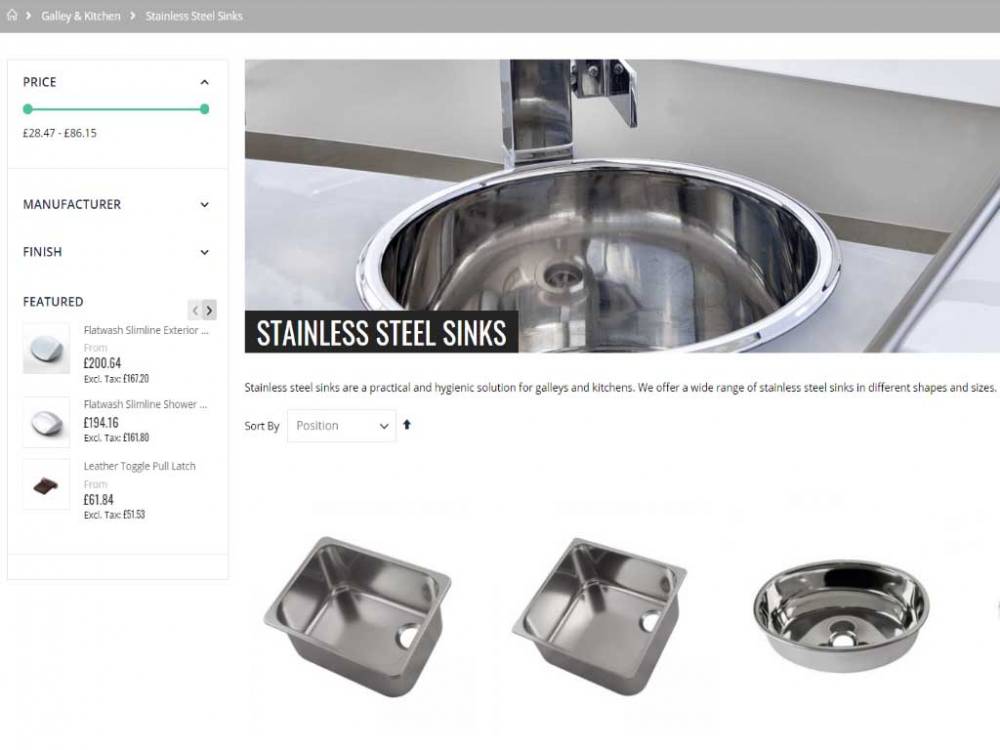Open Galley & Kitchen breadcrumb link

(80, 16)
